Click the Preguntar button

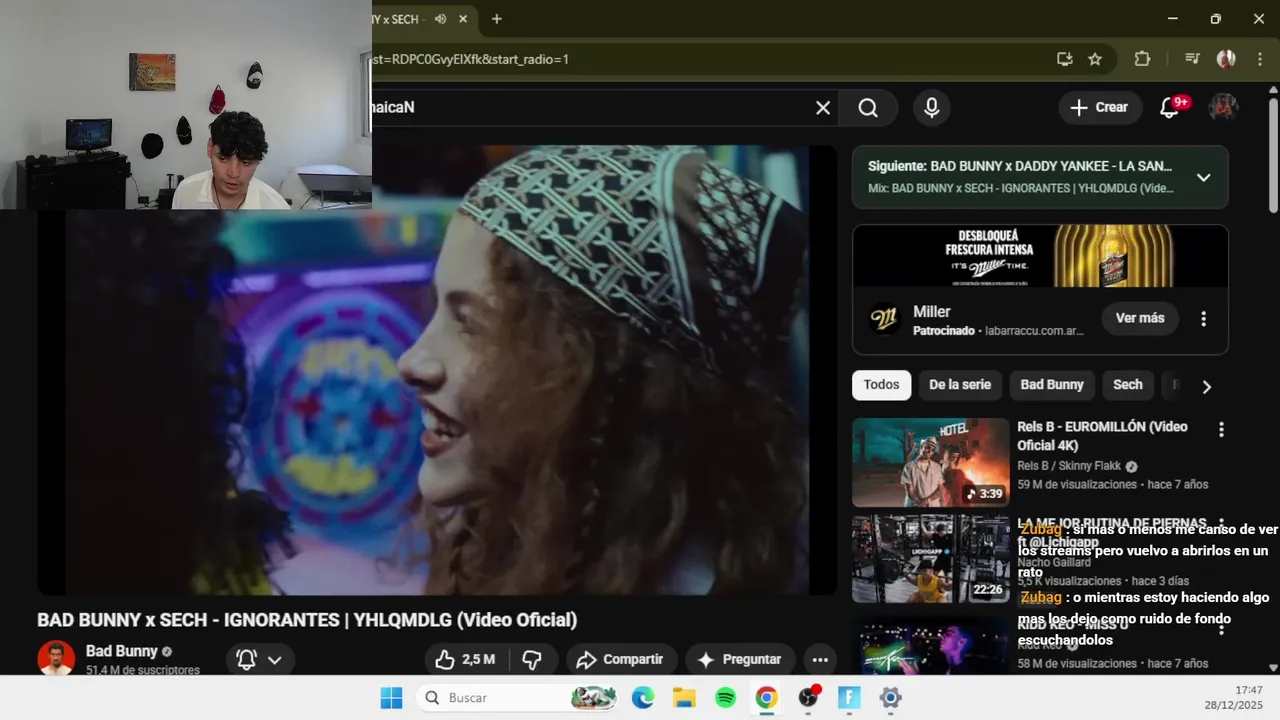pos(740,660)
